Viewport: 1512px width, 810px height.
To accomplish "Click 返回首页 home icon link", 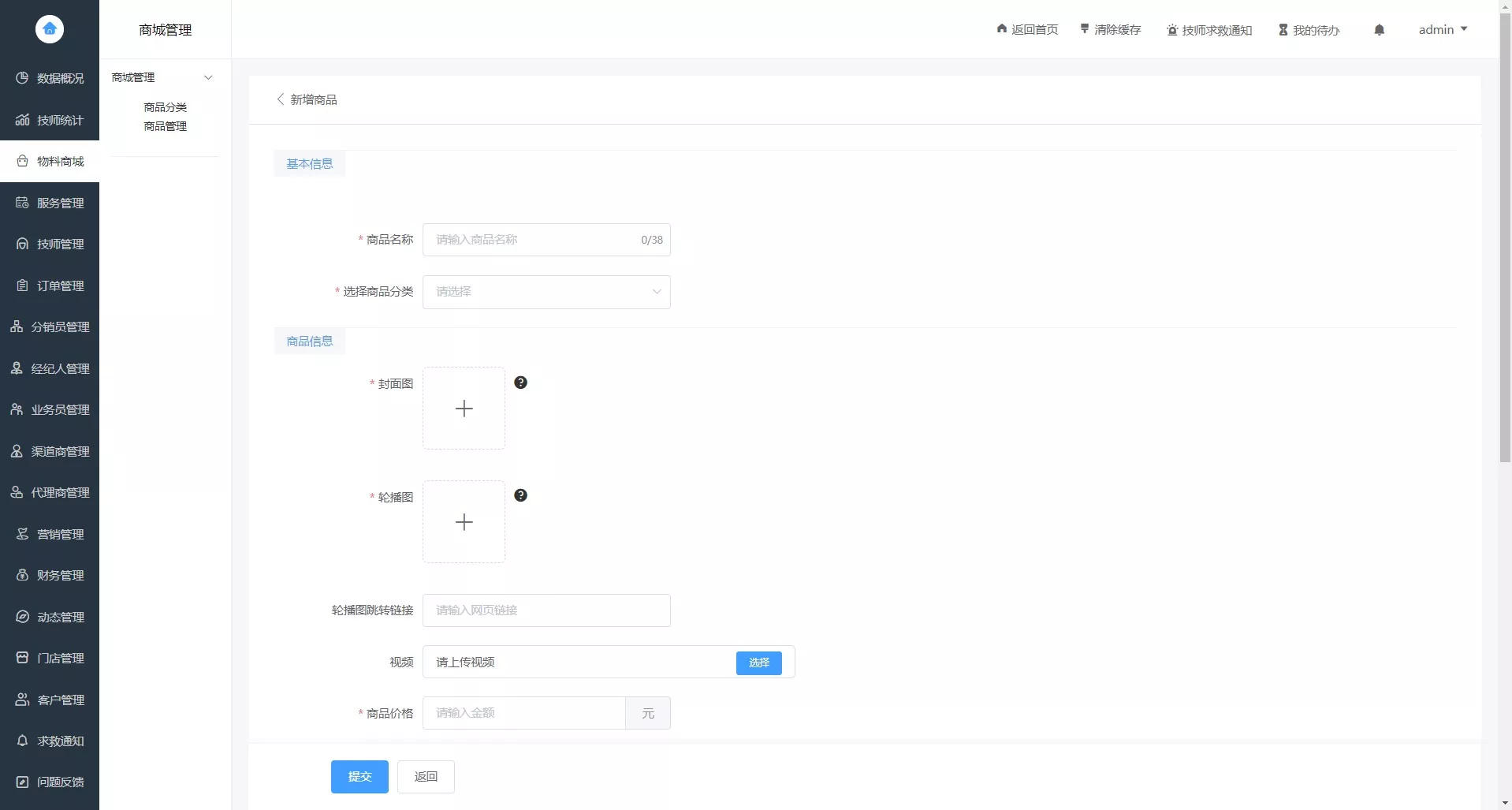I will [1026, 30].
